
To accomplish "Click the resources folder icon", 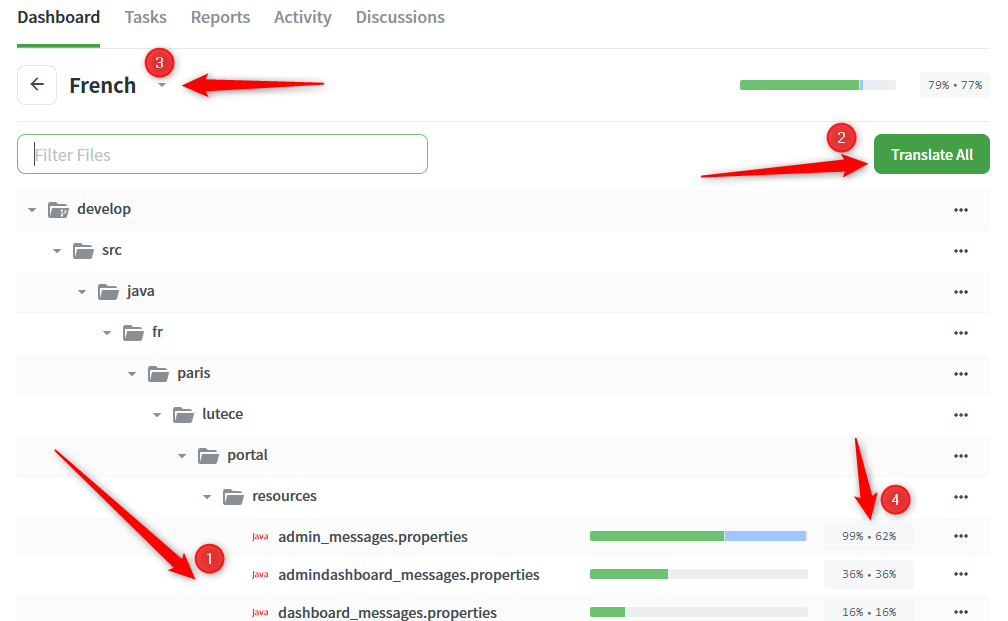I will pos(233,495).
